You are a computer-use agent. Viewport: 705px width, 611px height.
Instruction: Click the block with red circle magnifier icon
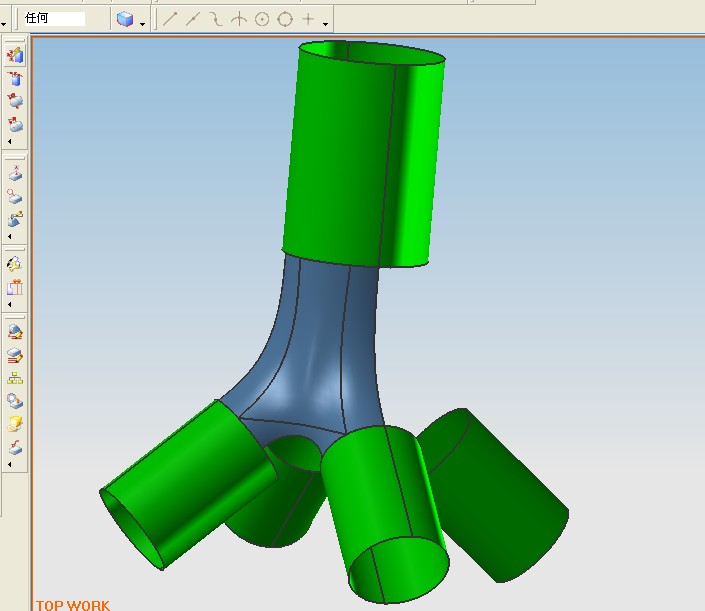15,196
